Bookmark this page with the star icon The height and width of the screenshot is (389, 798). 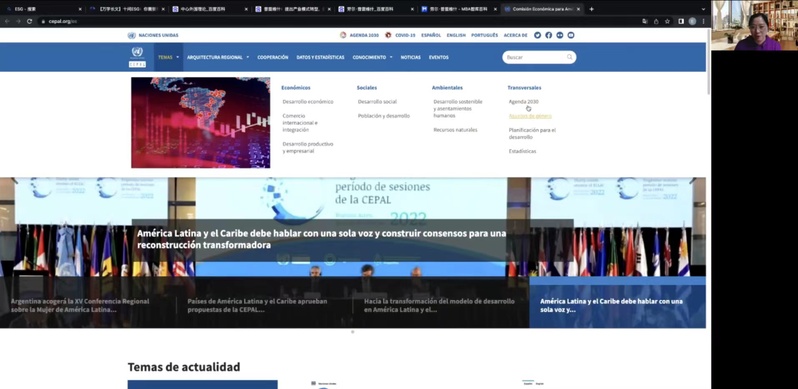tap(667, 21)
